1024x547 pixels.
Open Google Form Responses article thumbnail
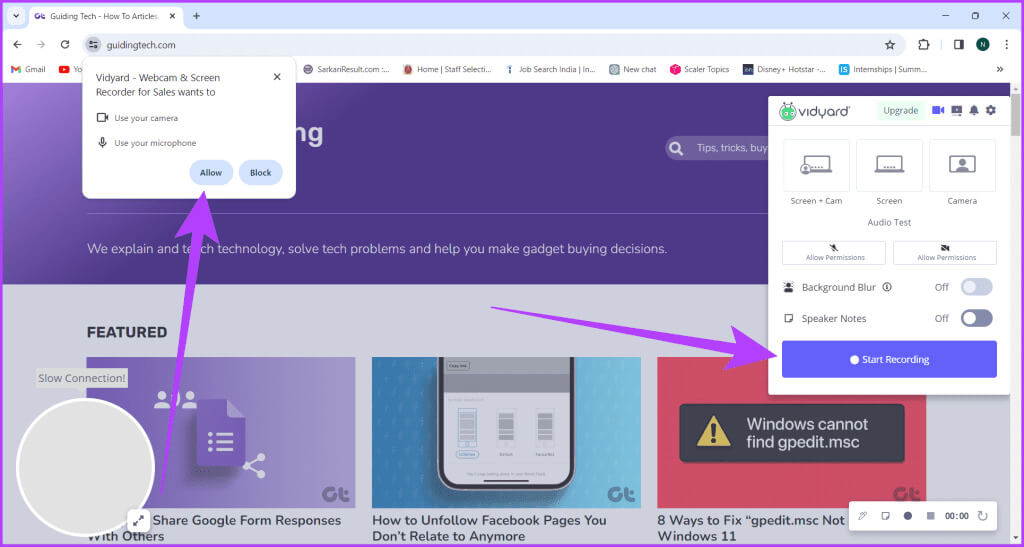coord(221,432)
